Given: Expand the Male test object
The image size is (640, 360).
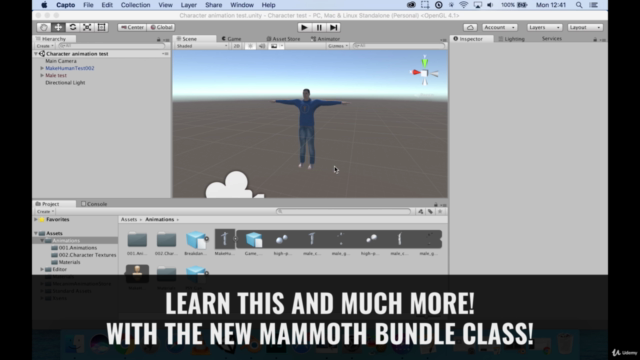Looking at the screenshot, I should pyautogui.click(x=42, y=76).
